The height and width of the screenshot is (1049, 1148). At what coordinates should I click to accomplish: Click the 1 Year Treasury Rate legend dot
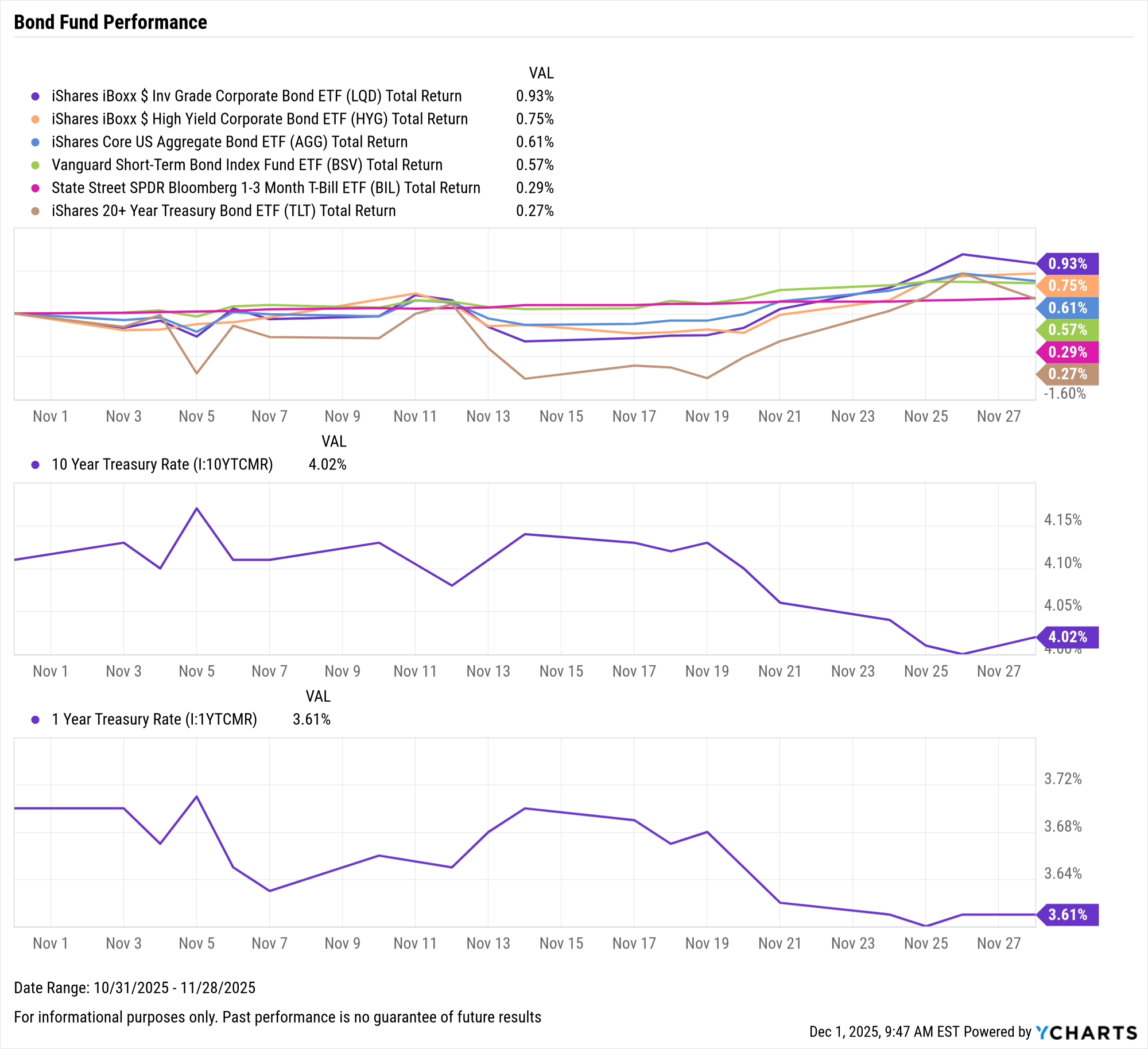[x=36, y=720]
